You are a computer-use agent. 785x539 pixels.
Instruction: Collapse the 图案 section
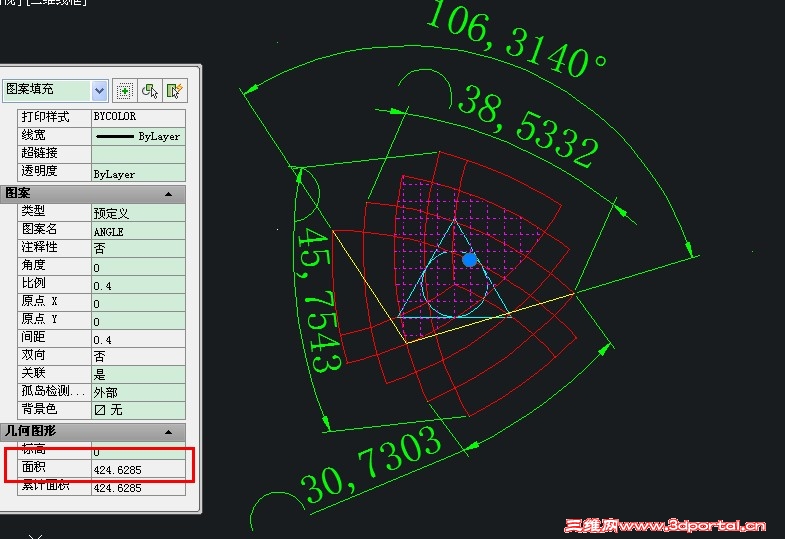pyautogui.click(x=169, y=194)
